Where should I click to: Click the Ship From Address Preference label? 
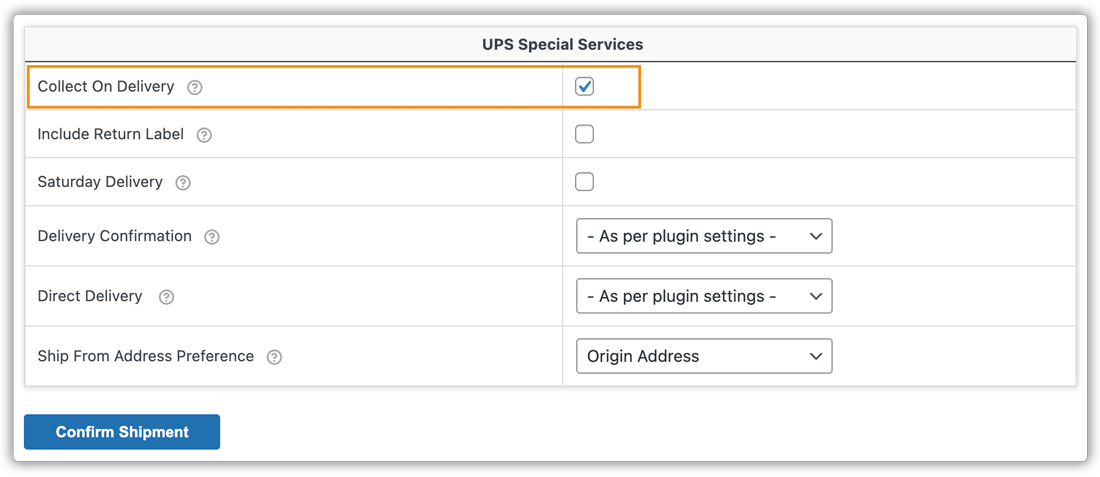pyautogui.click(x=146, y=356)
